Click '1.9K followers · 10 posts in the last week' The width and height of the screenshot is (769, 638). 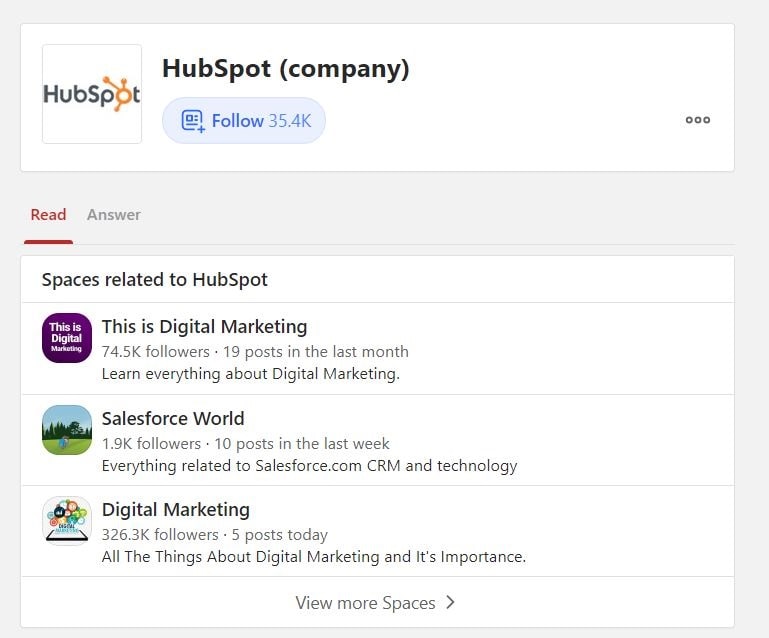(x=245, y=443)
